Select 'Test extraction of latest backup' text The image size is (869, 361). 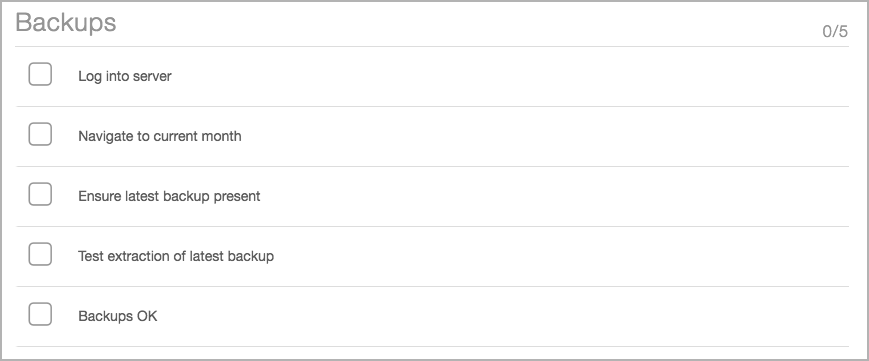[176, 256]
